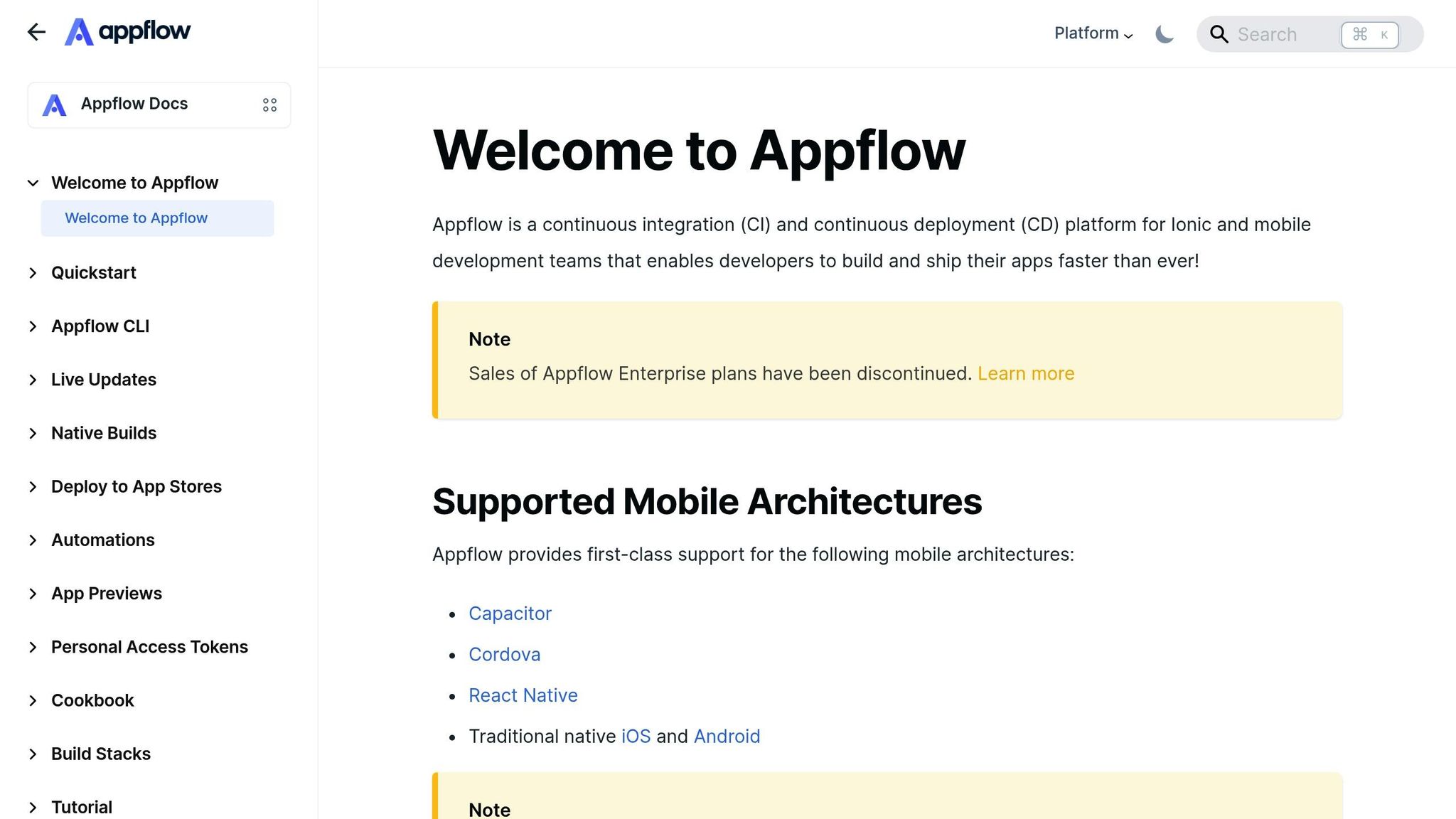Expand the Native Builds chevron

(x=33, y=434)
